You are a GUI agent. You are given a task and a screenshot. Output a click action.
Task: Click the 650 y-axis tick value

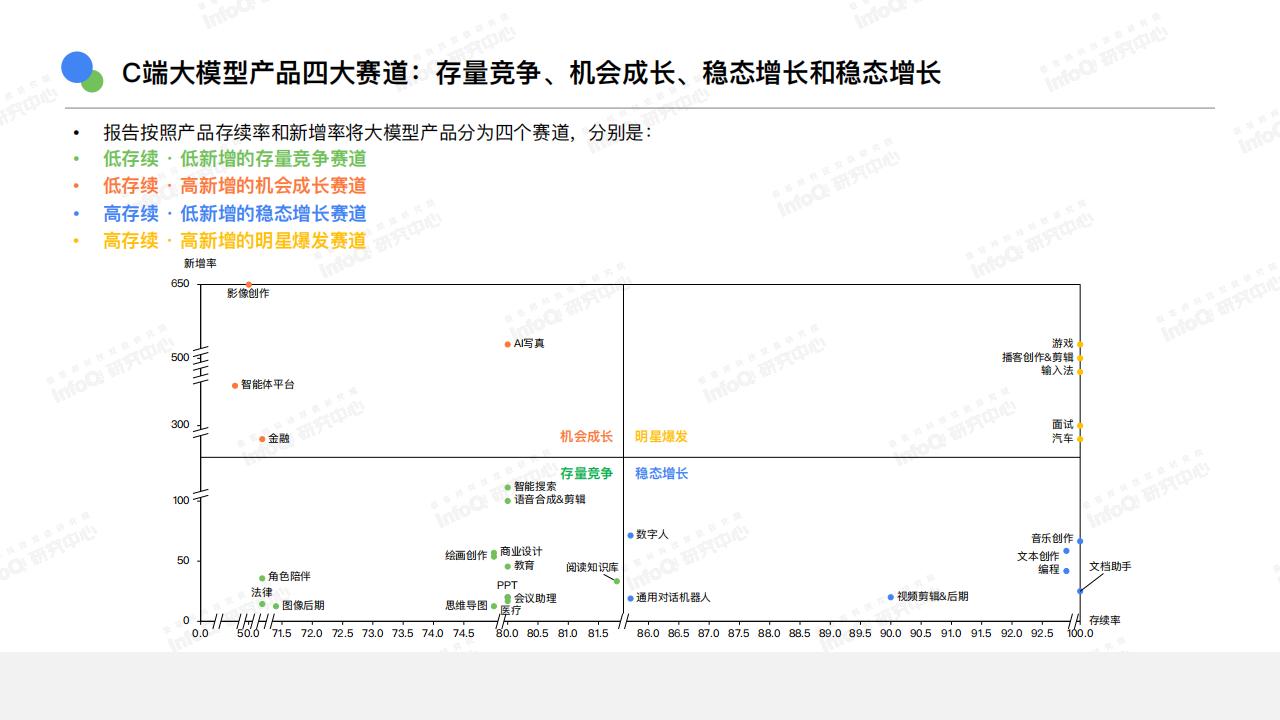180,284
